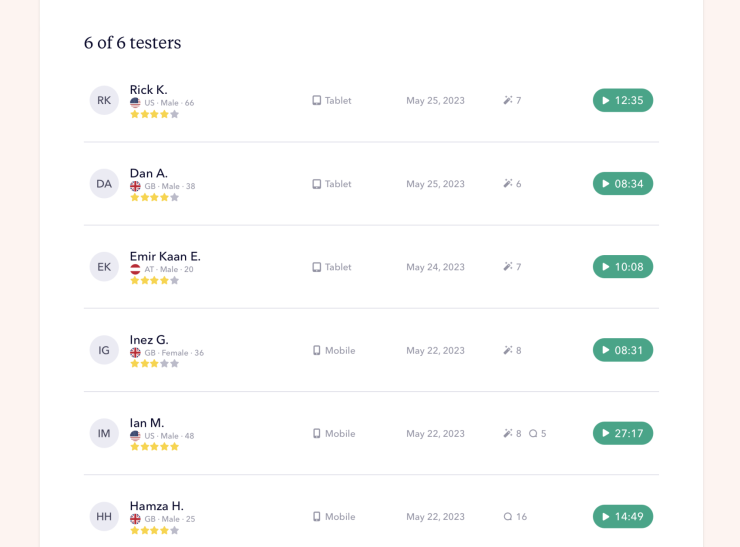Click Ian M.'s five-star rating
740x547 pixels.
pos(154,447)
